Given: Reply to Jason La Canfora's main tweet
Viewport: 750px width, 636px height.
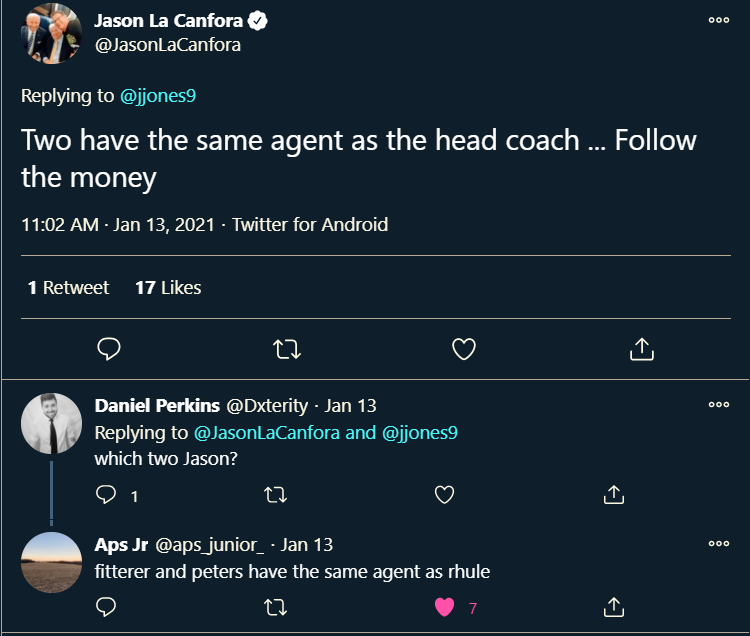Looking at the screenshot, I should [x=109, y=349].
